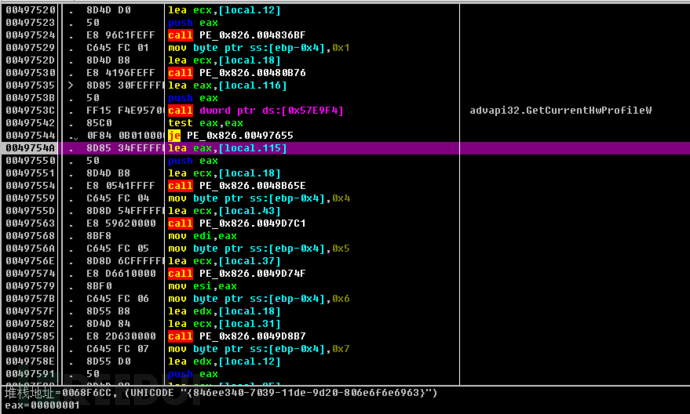Image resolution: width=690 pixels, height=414 pixels.
Task: Click the call PE_0x826.0049D7C1 line
Action: tap(237, 223)
